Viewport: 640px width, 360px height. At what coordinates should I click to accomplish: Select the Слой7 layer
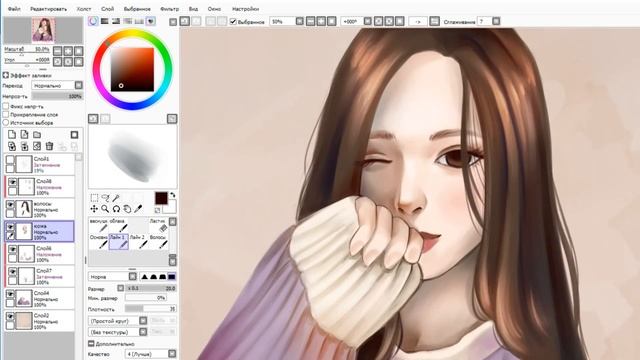click(x=40, y=276)
